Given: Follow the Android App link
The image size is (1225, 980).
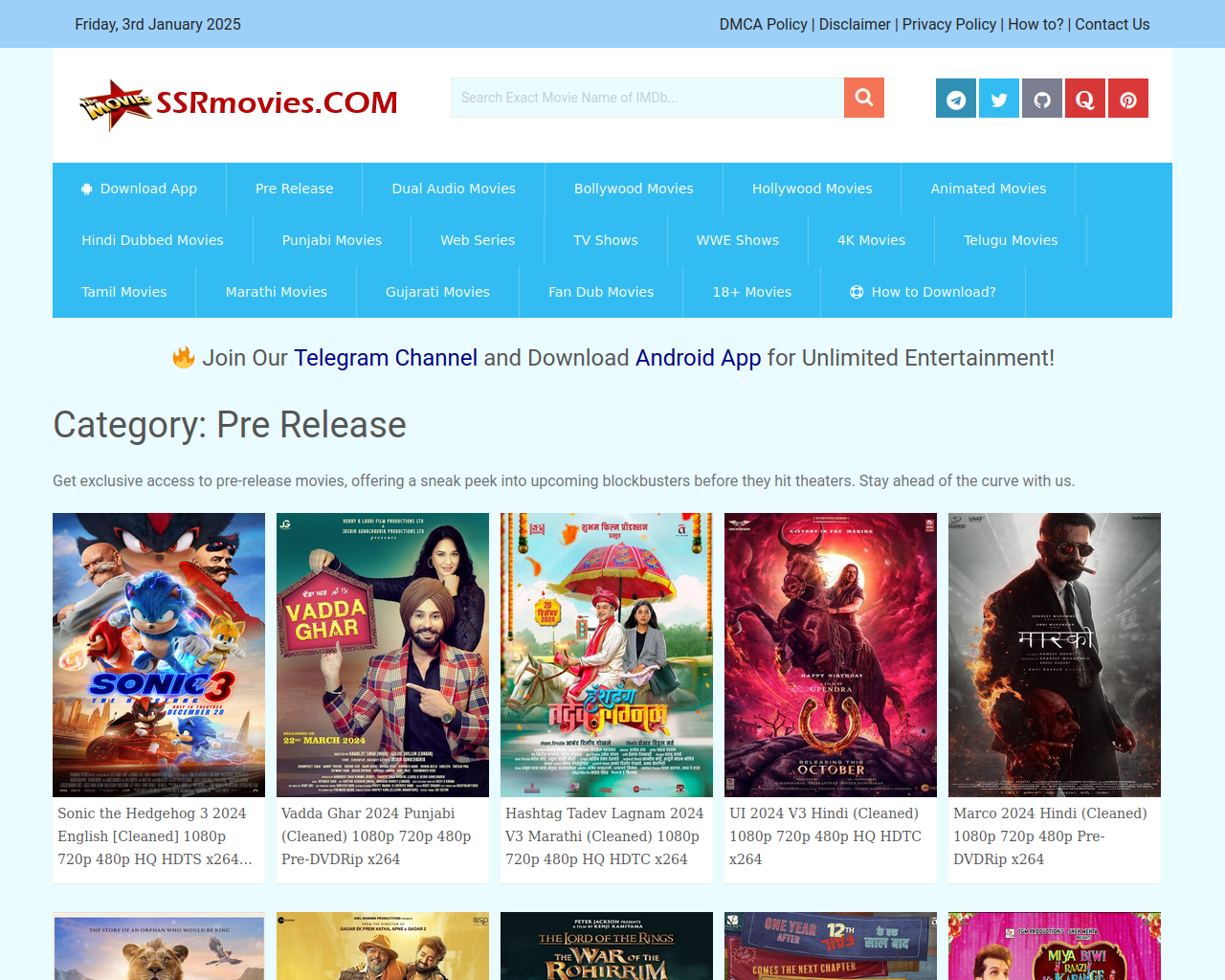Looking at the screenshot, I should tap(699, 358).
